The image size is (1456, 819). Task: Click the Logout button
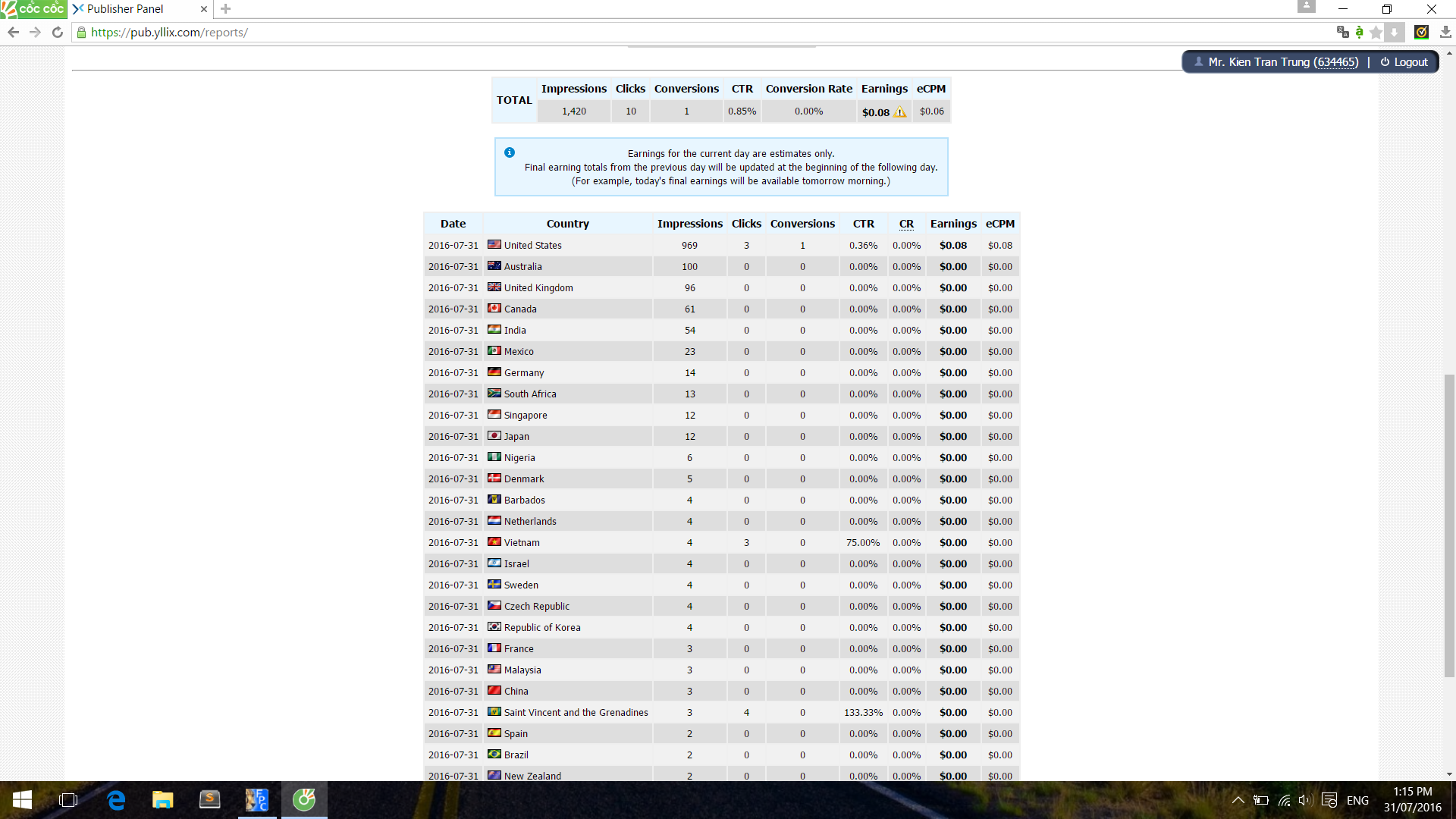pyautogui.click(x=1404, y=62)
